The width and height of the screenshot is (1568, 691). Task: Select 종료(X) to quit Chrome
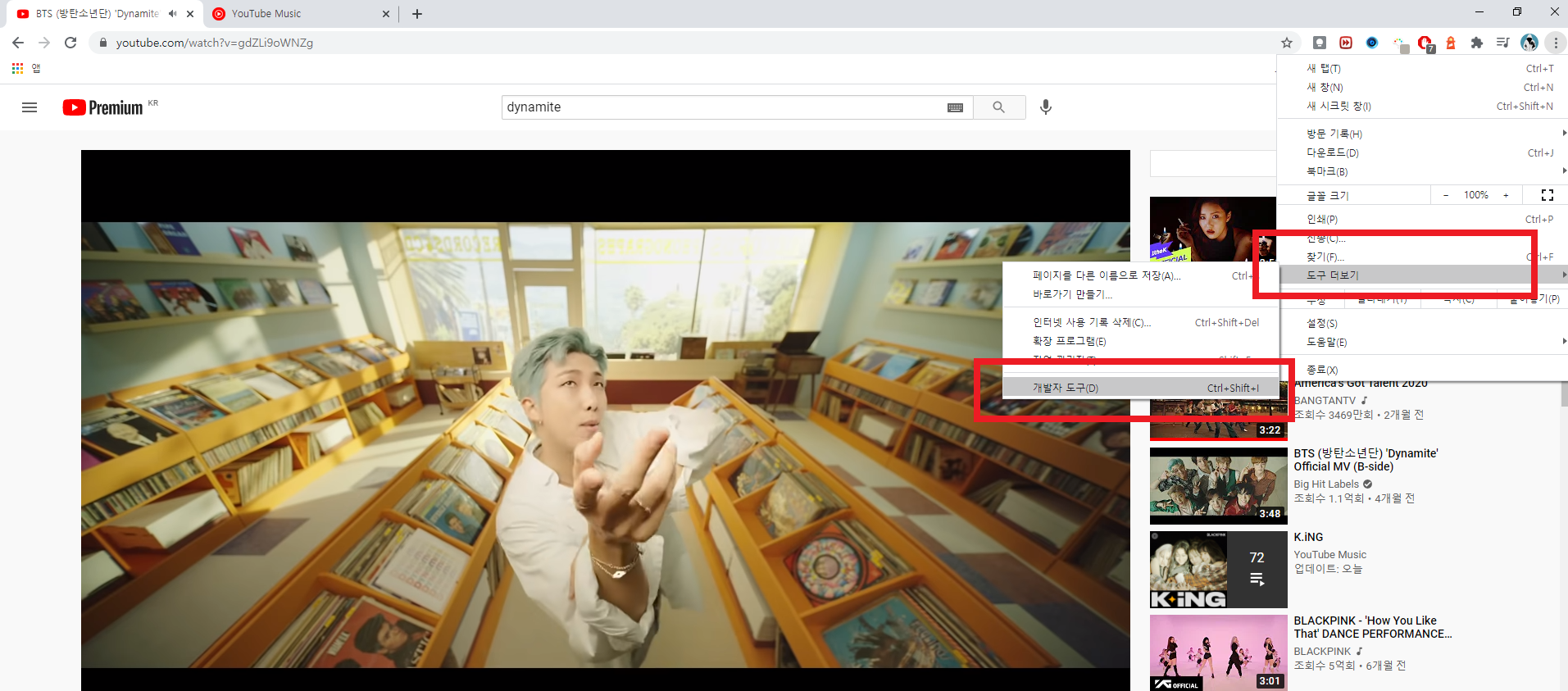point(1422,370)
